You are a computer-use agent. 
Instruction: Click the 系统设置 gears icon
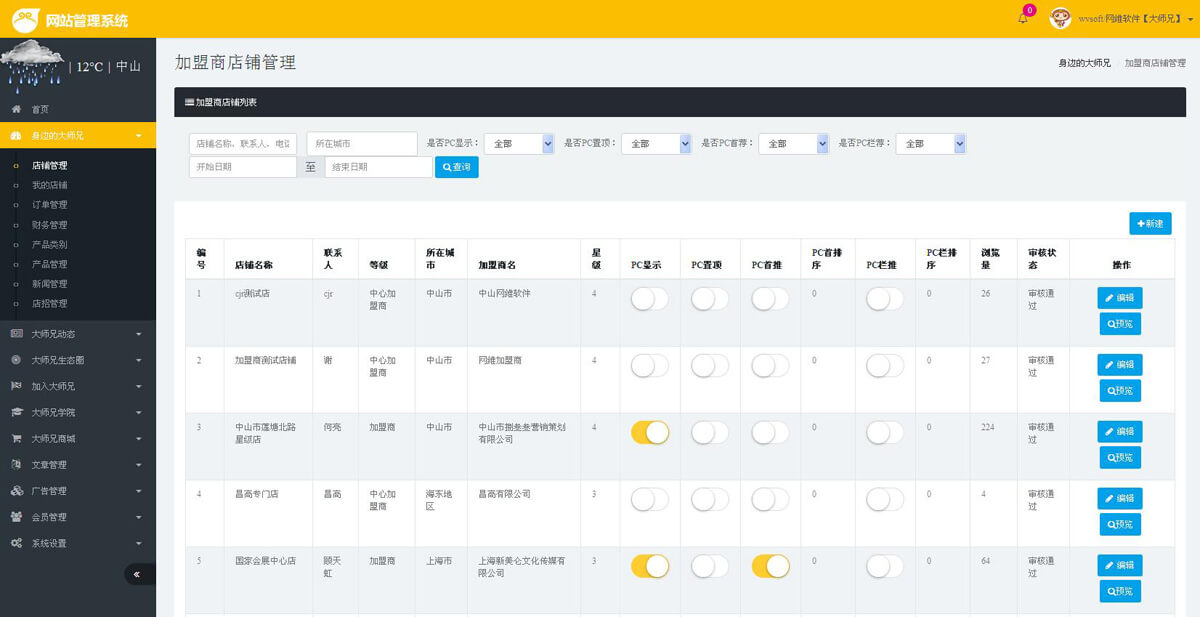click(16, 543)
